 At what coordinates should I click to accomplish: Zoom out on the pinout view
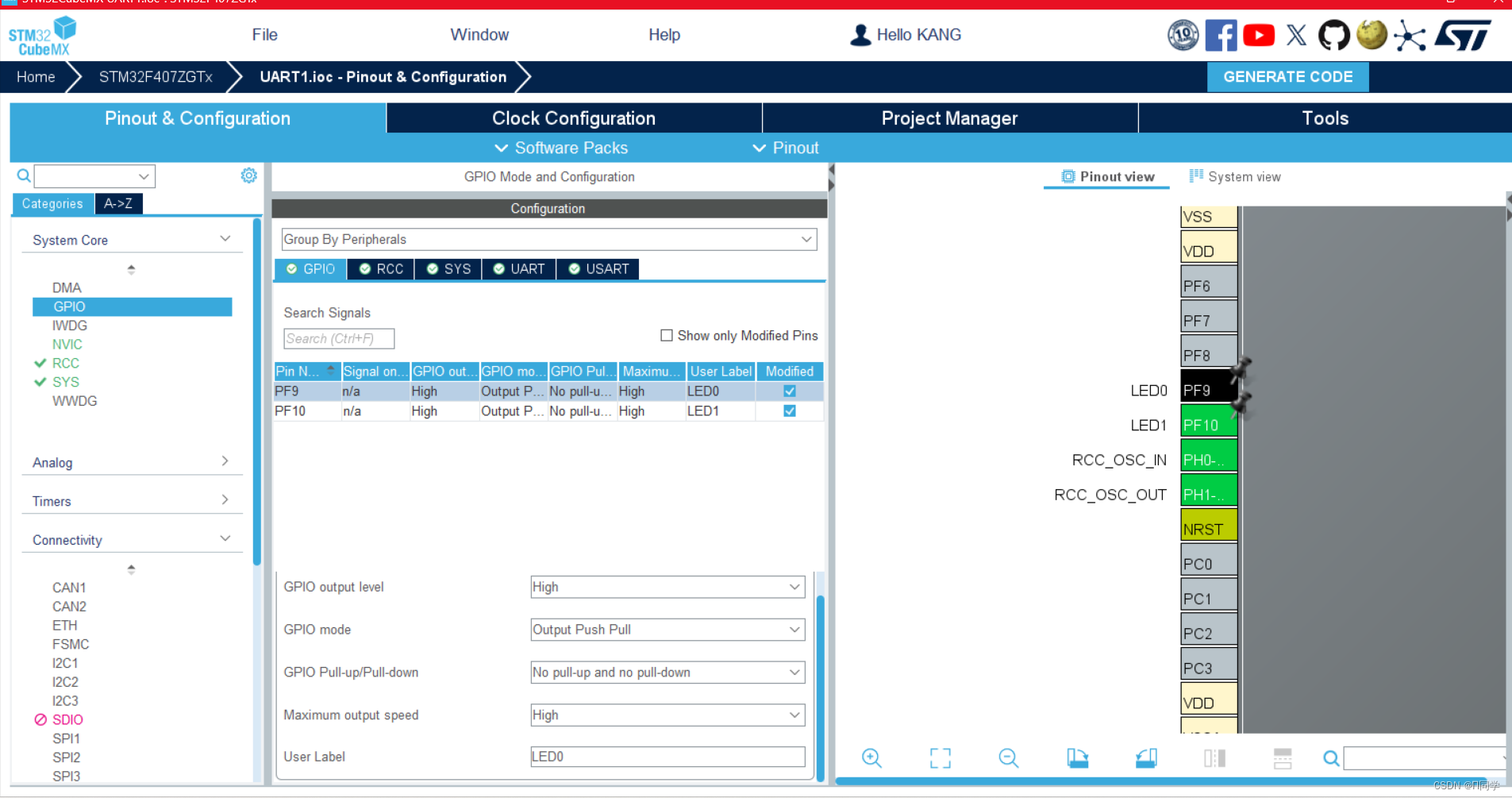1009,758
